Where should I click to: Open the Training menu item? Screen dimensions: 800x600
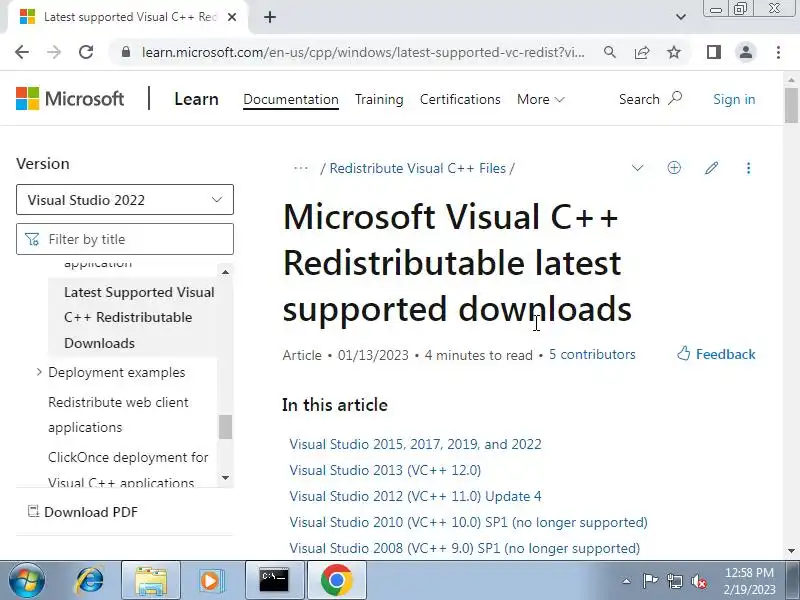(x=379, y=99)
